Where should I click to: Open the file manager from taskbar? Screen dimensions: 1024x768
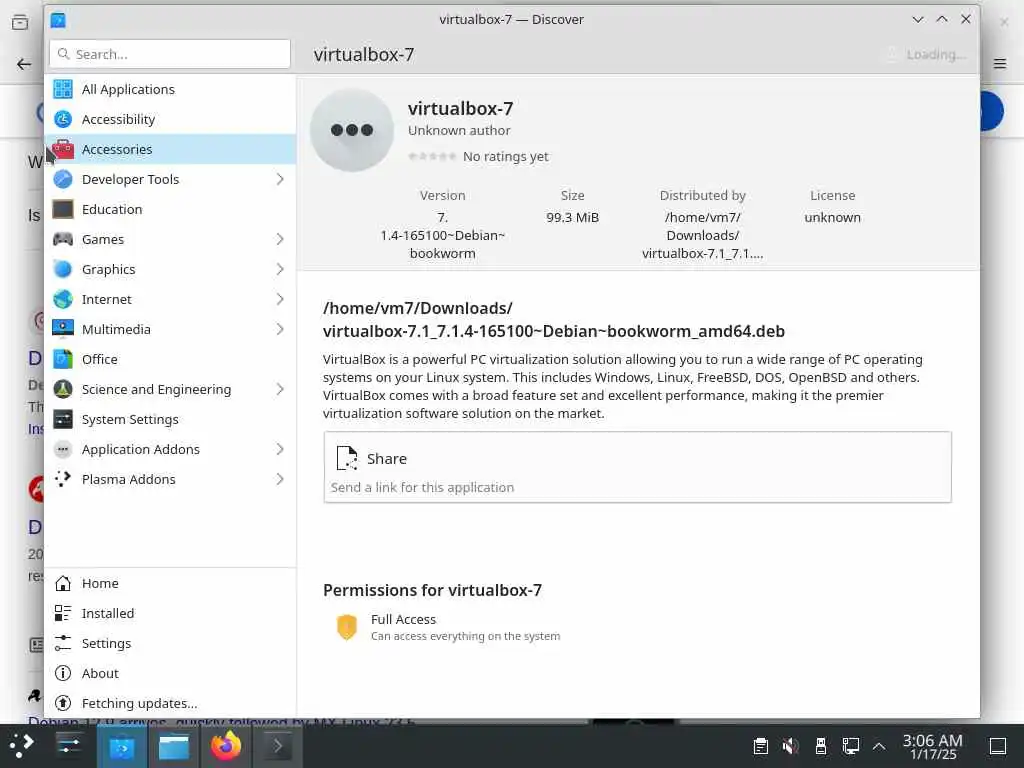[174, 746]
